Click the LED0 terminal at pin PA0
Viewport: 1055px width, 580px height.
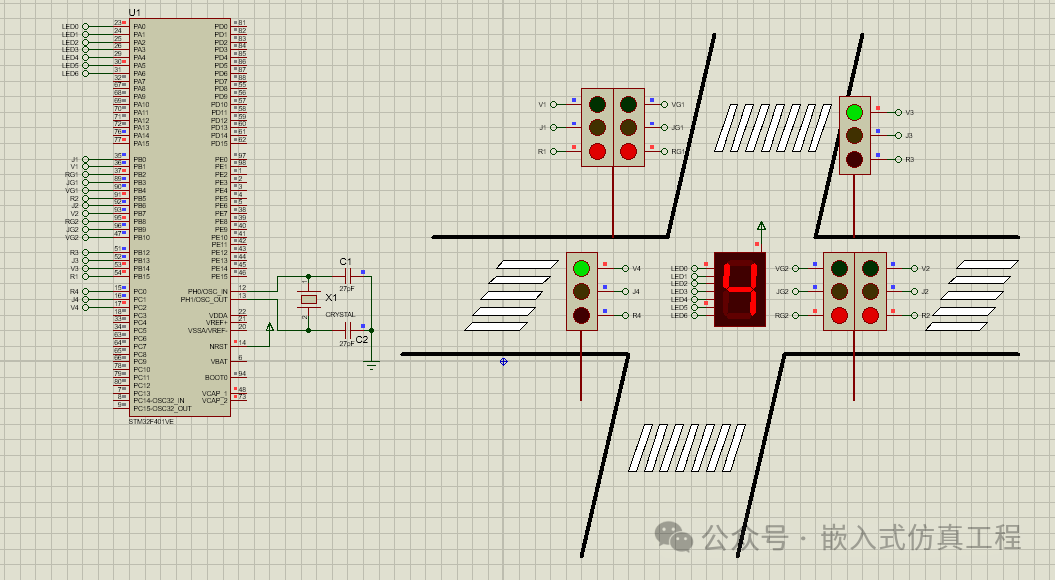85,27
